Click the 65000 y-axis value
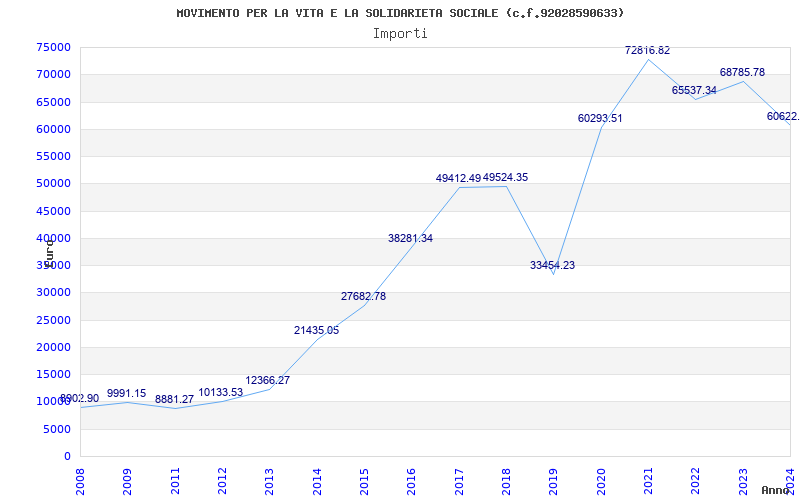 [x=54, y=102]
